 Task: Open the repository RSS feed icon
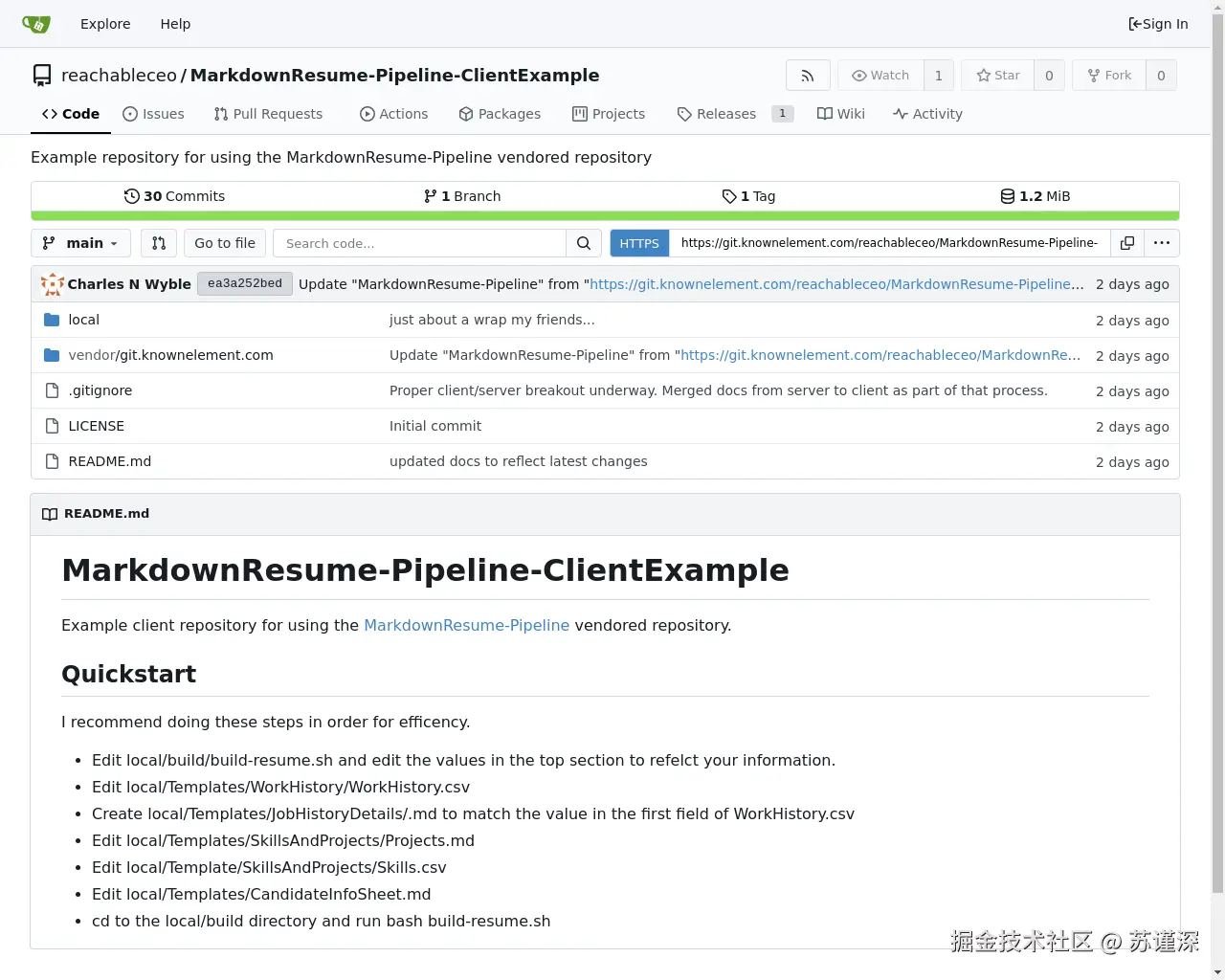(808, 76)
